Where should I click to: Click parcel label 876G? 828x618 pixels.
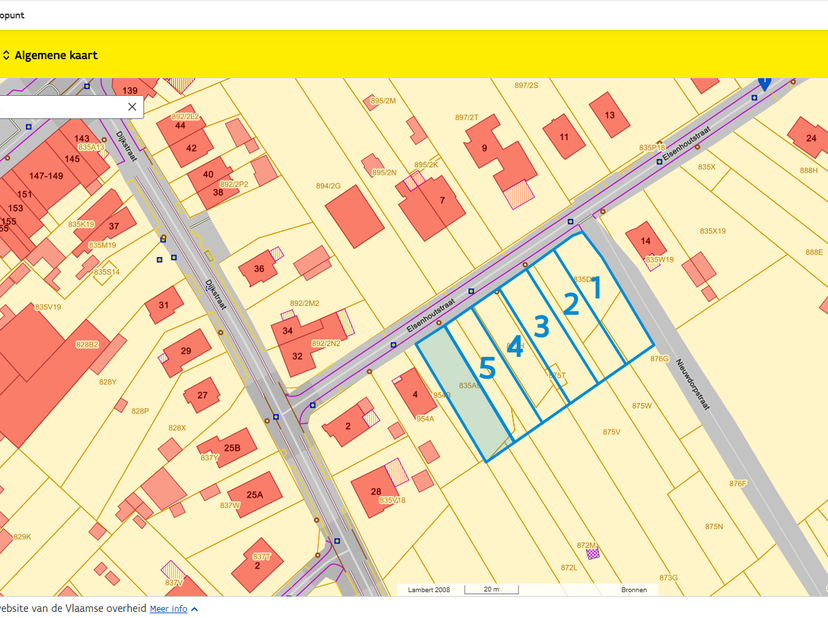[x=660, y=359]
